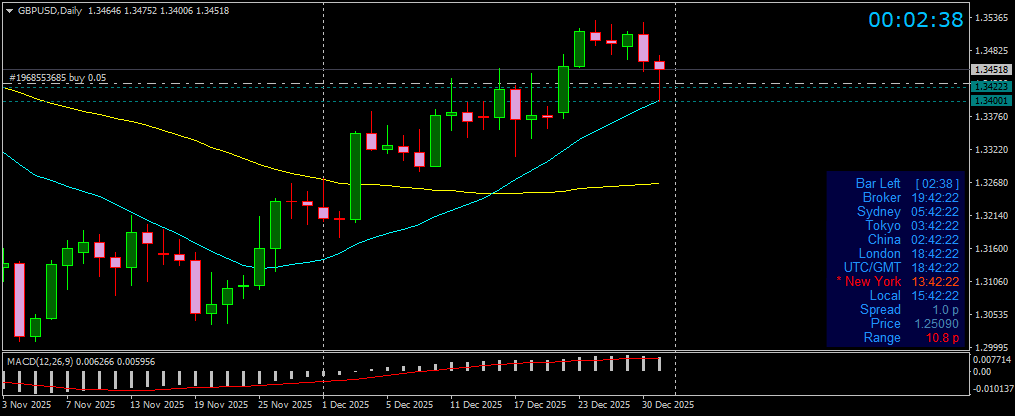Click the 19 Nov 2025 date label

[x=219, y=405]
